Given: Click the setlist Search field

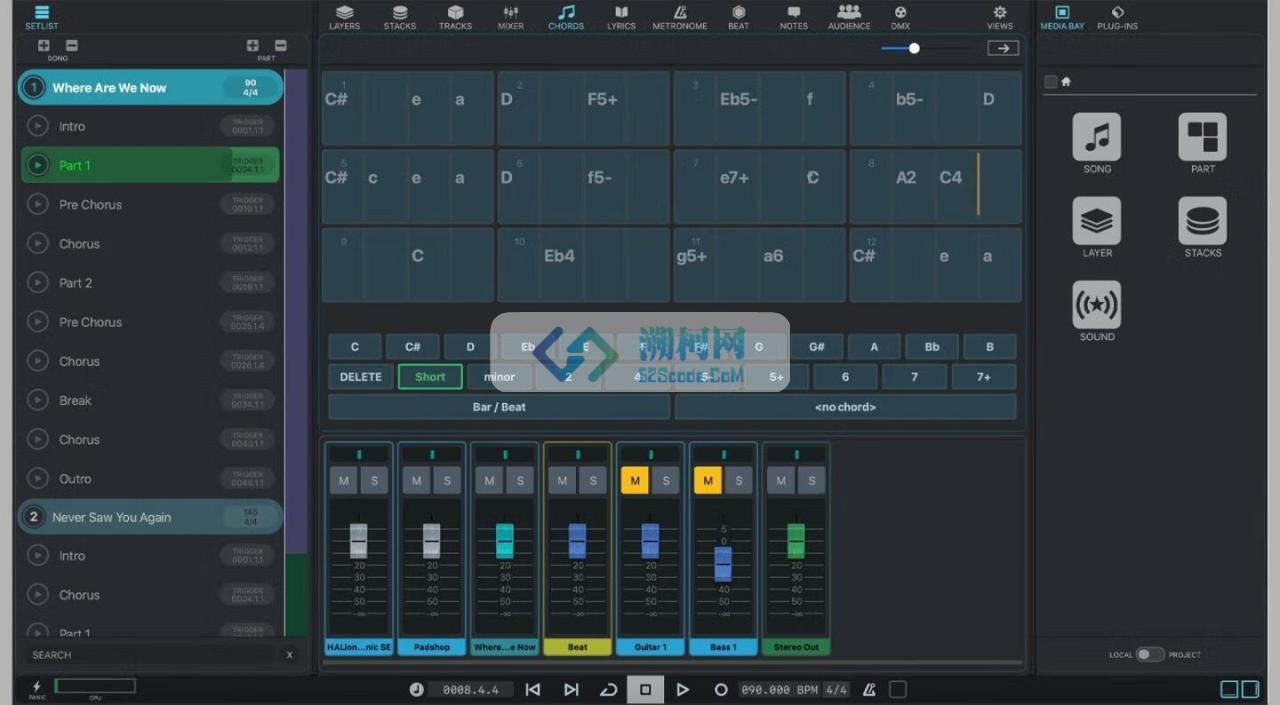Looking at the screenshot, I should coord(150,655).
